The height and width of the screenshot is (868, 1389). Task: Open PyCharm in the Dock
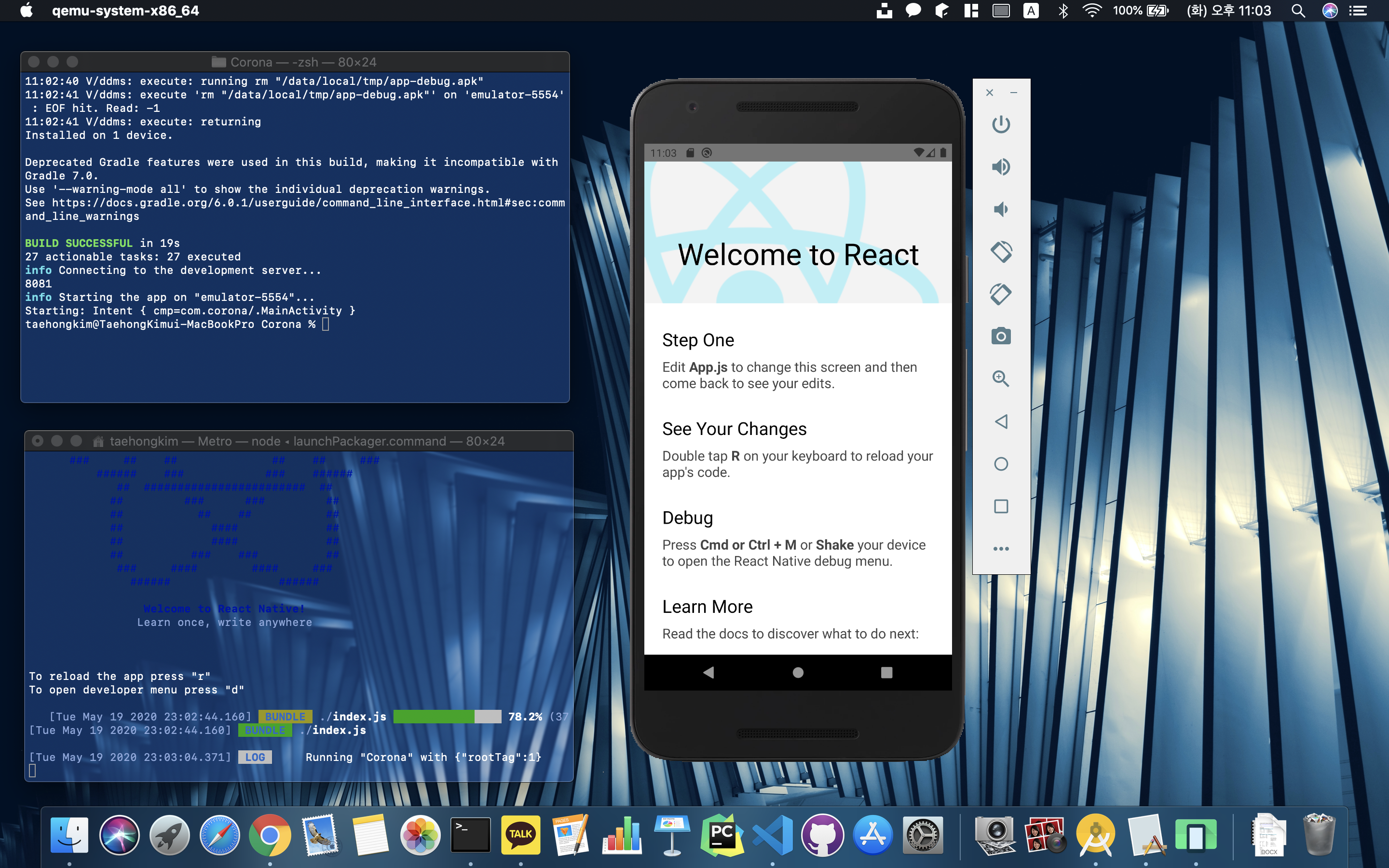coord(722,835)
